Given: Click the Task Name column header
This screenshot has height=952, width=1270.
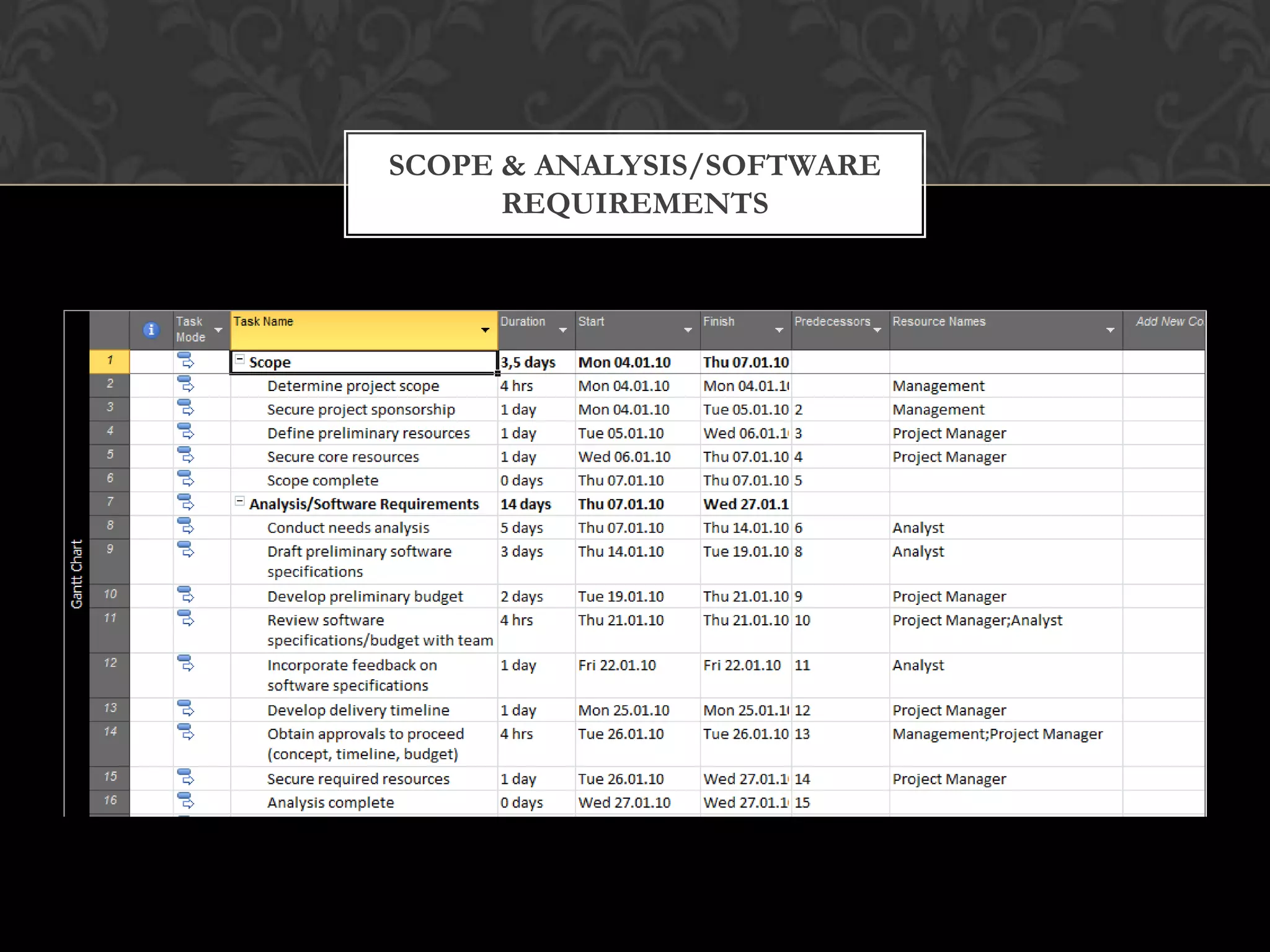Looking at the screenshot, I should 364,330.
